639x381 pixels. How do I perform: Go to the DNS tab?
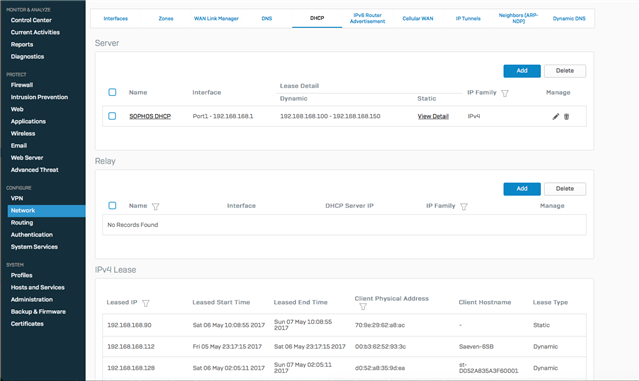pyautogui.click(x=267, y=18)
